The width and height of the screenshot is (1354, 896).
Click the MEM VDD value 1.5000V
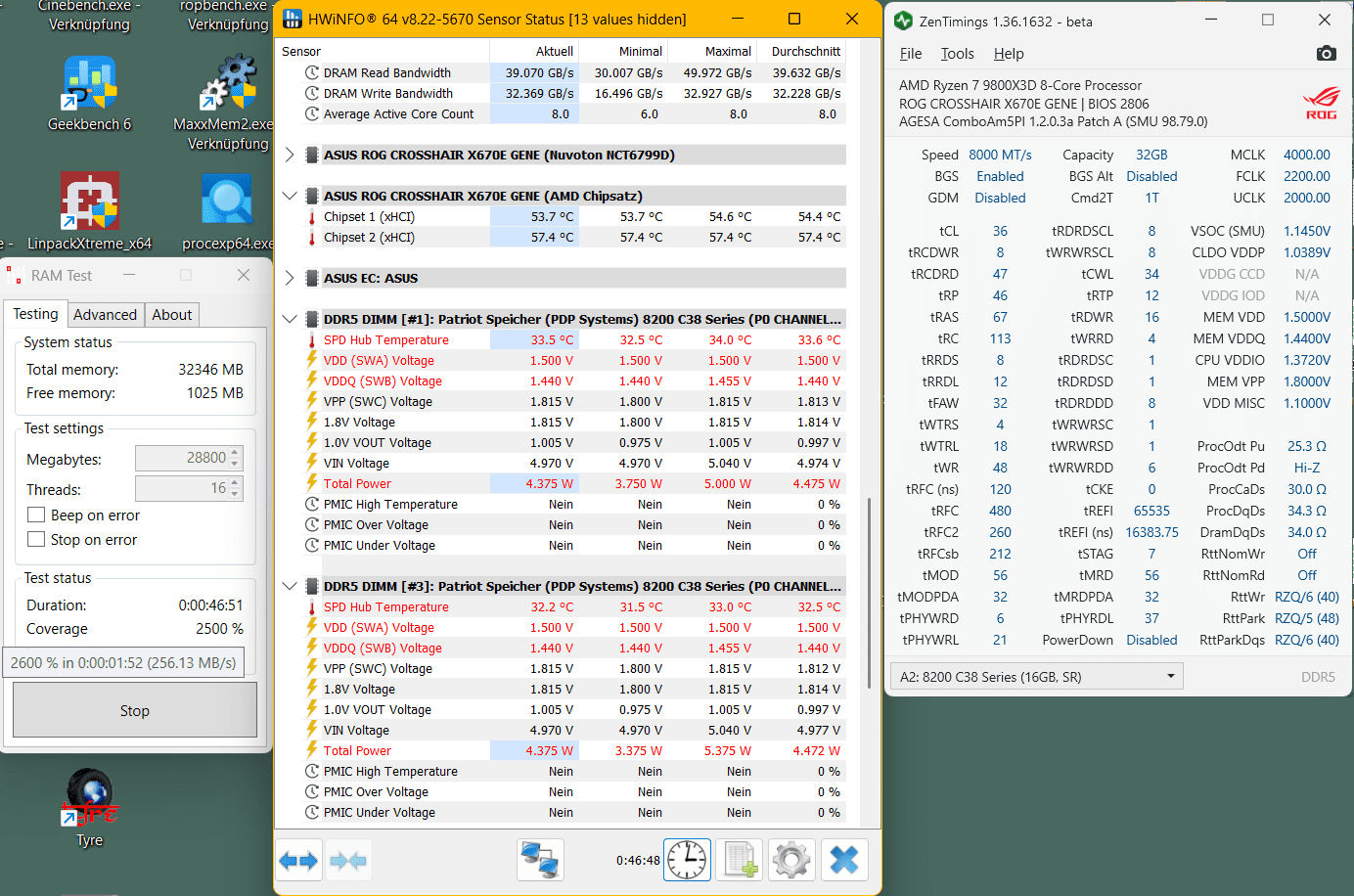coord(1306,317)
